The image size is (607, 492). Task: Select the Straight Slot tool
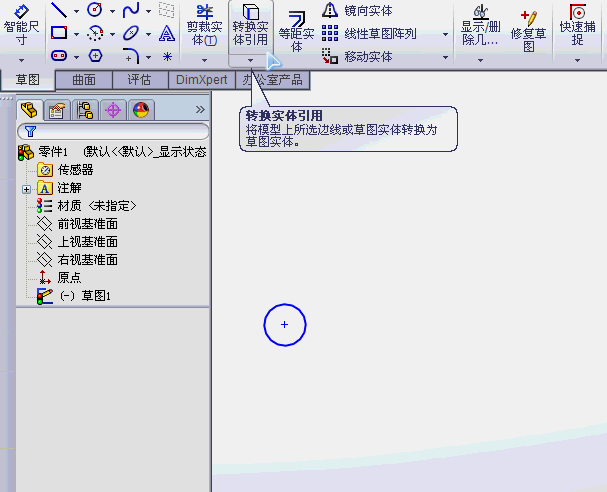(59, 56)
